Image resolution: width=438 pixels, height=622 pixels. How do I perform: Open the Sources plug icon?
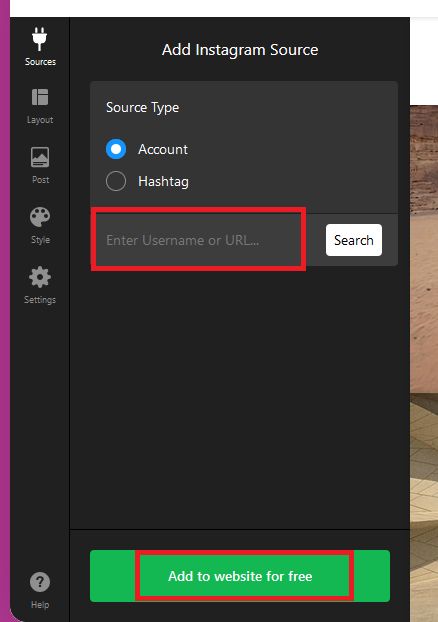[x=40, y=39]
